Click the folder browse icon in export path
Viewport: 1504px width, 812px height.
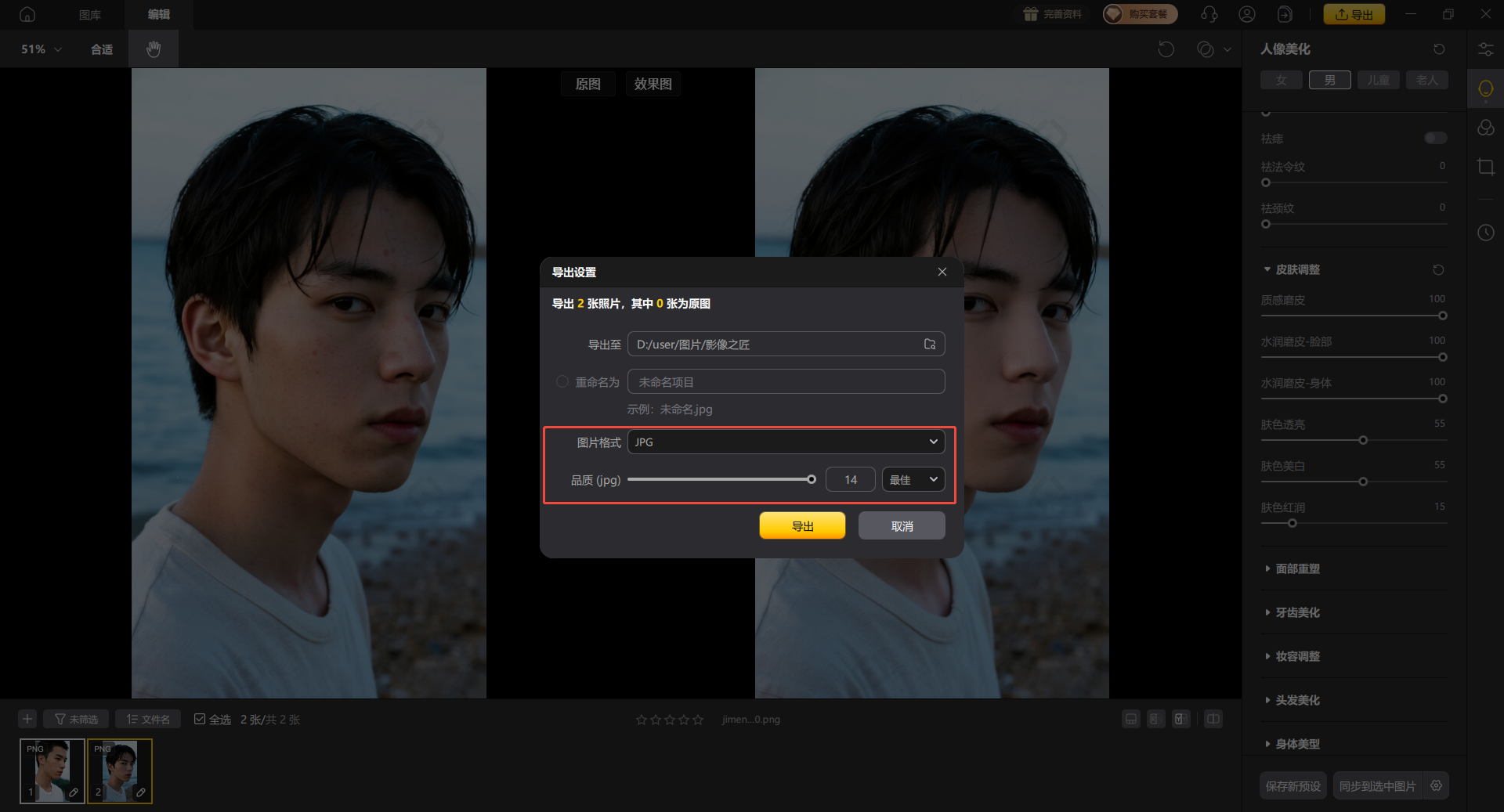click(930, 345)
